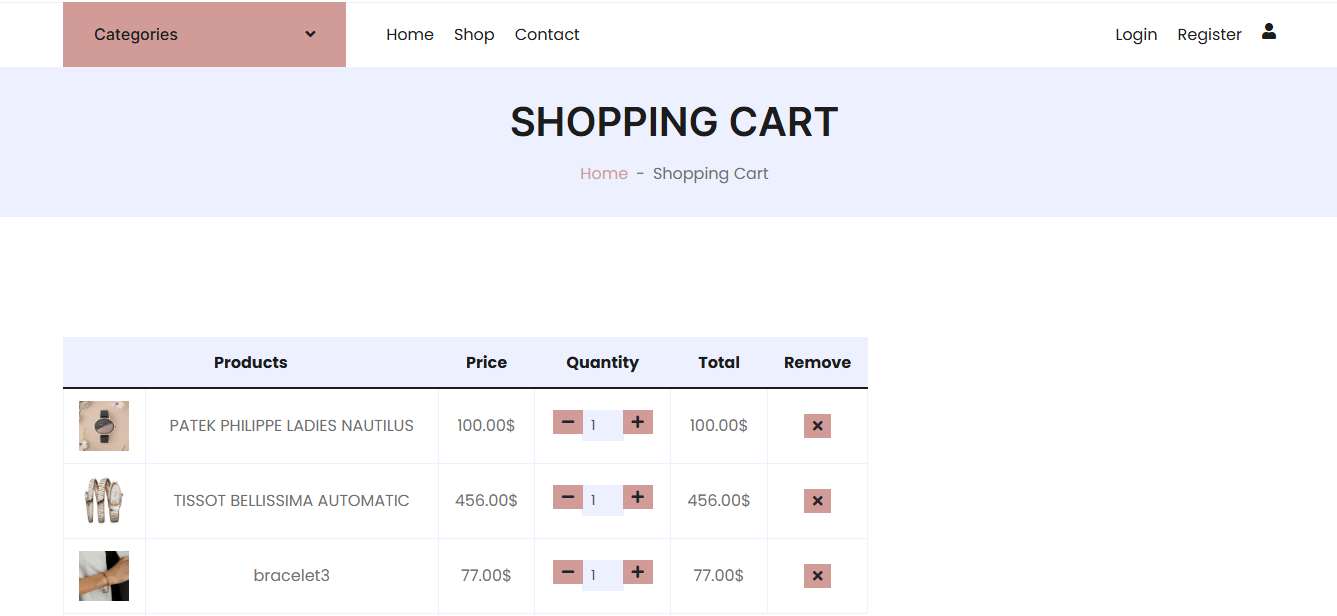Image resolution: width=1337 pixels, height=616 pixels.
Task: Open the Contact page
Action: [x=547, y=35]
